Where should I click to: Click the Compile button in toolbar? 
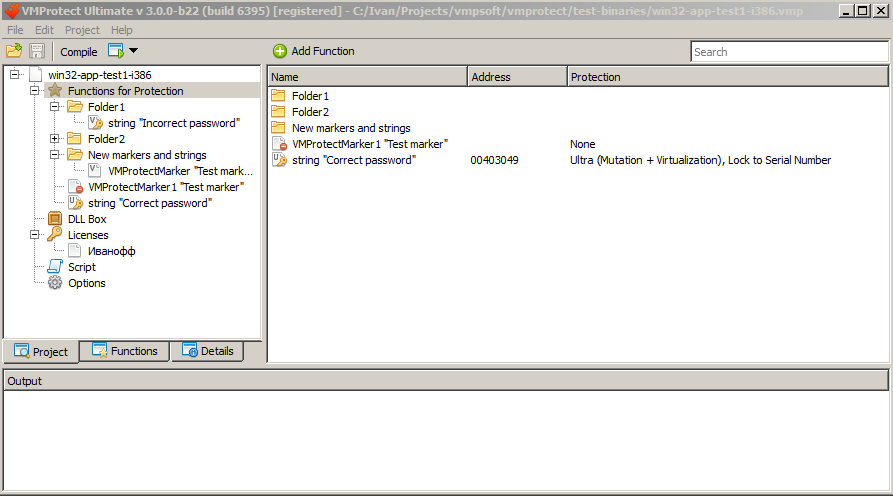79,52
